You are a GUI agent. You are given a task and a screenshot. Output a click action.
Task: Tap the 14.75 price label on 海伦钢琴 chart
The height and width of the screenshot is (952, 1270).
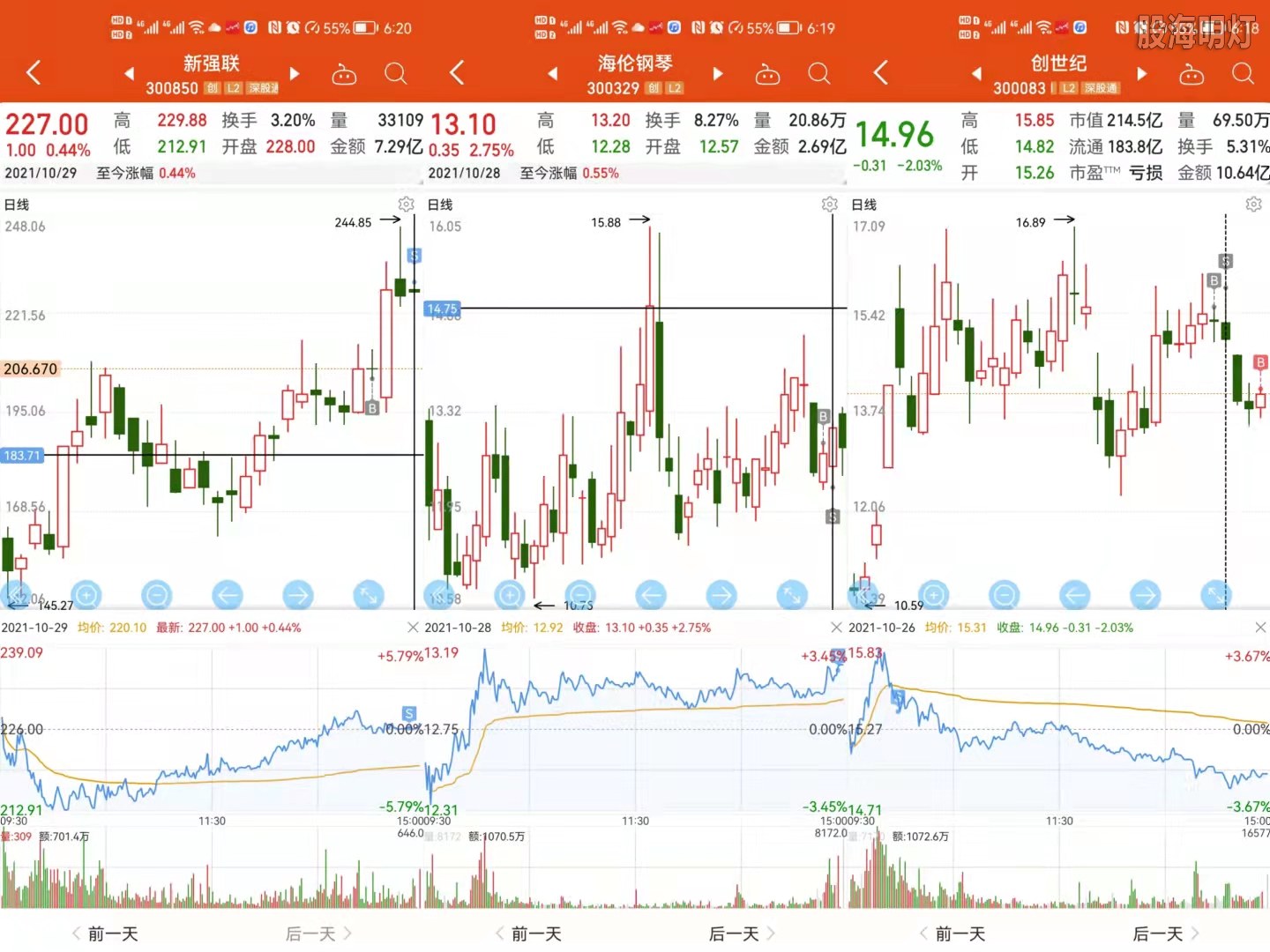pos(442,309)
